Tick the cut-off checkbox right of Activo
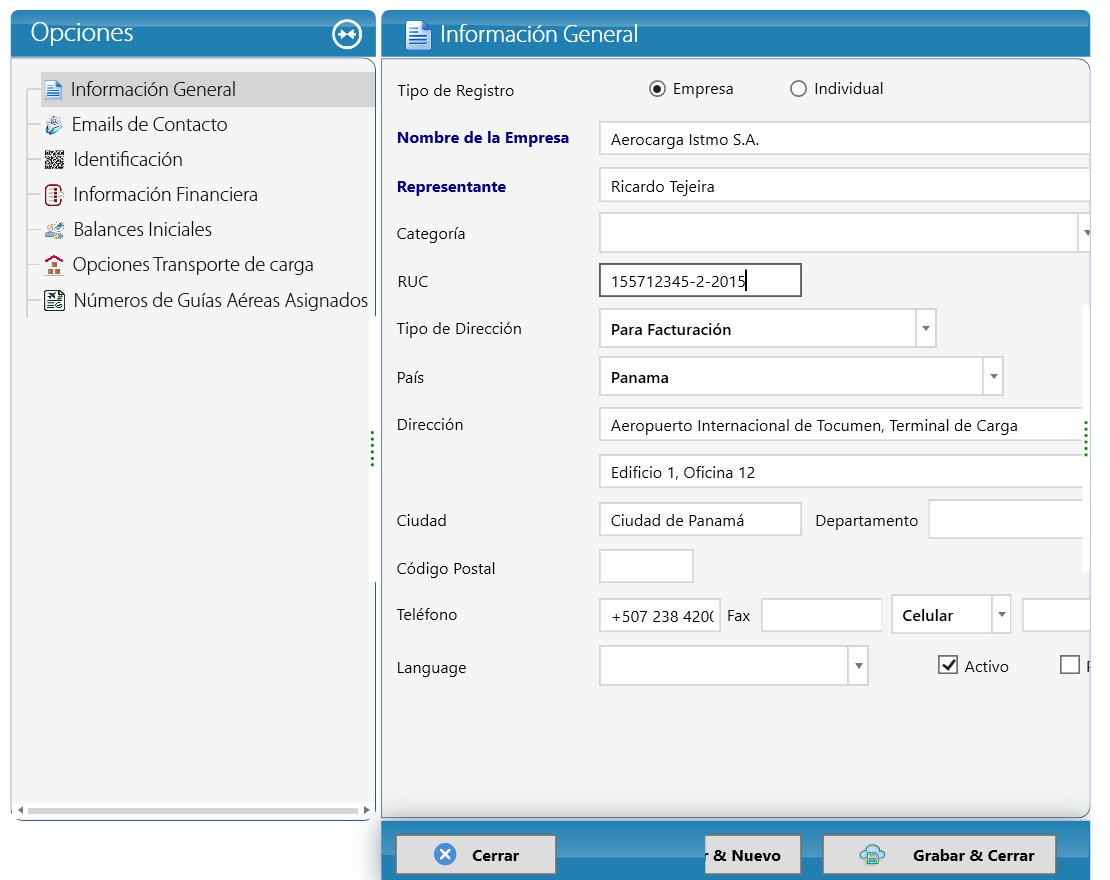1110x880 pixels. (x=1070, y=665)
